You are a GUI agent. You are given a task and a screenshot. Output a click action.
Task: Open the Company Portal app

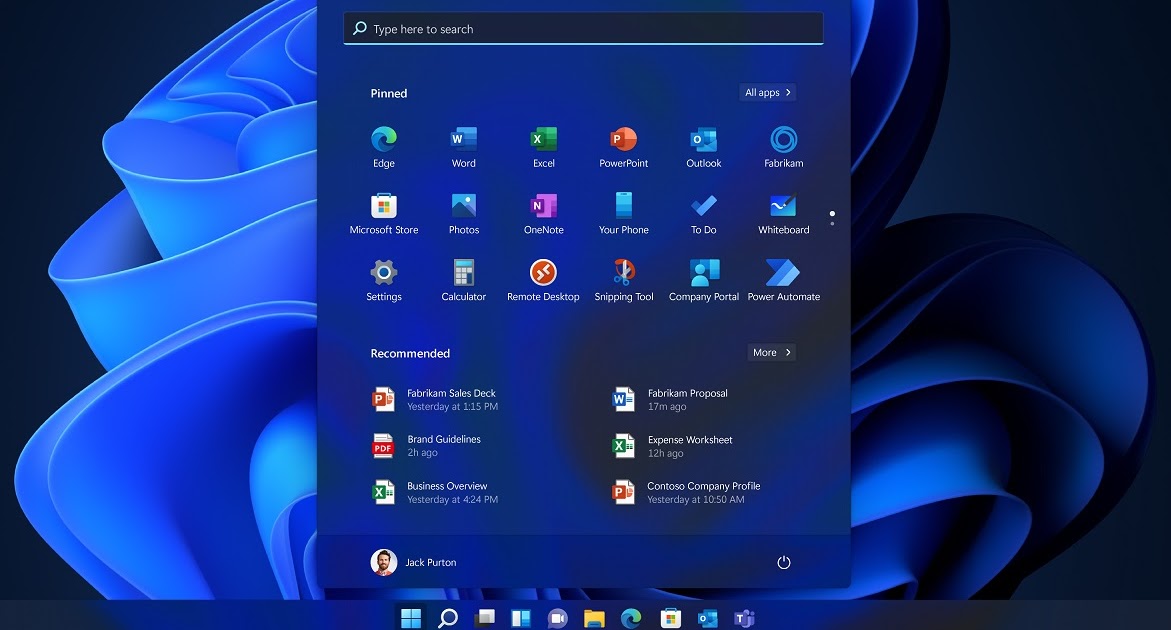click(703, 281)
